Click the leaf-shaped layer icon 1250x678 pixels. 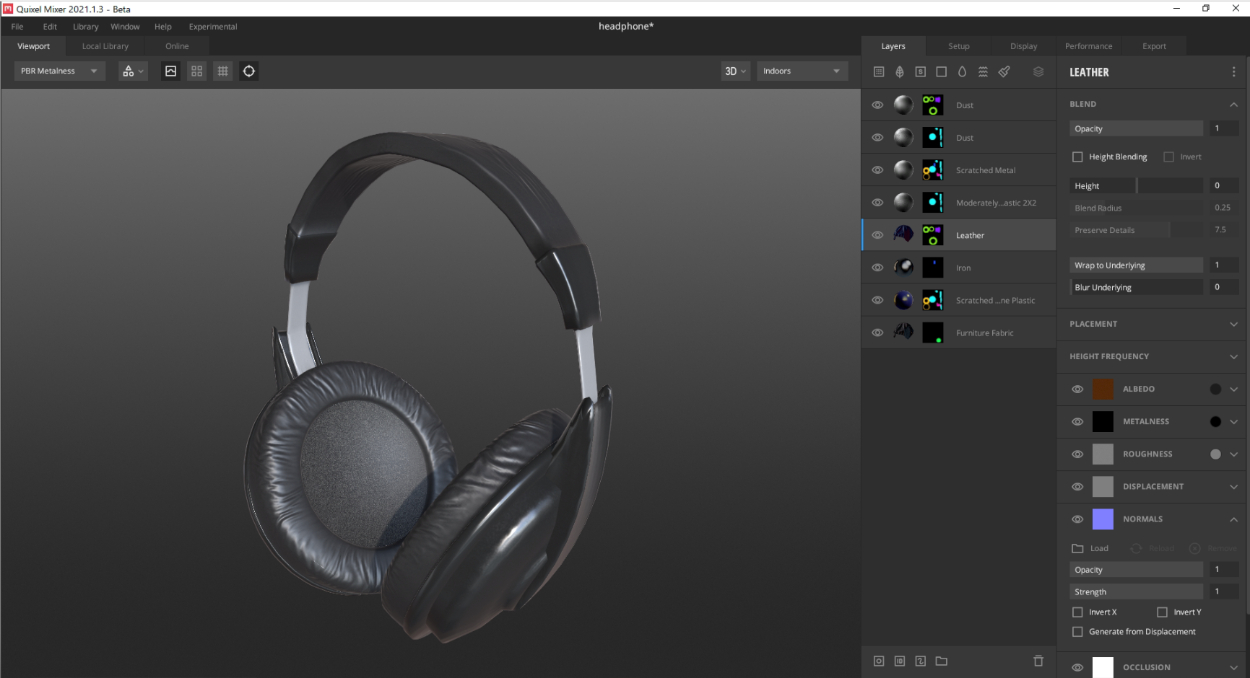click(x=899, y=72)
